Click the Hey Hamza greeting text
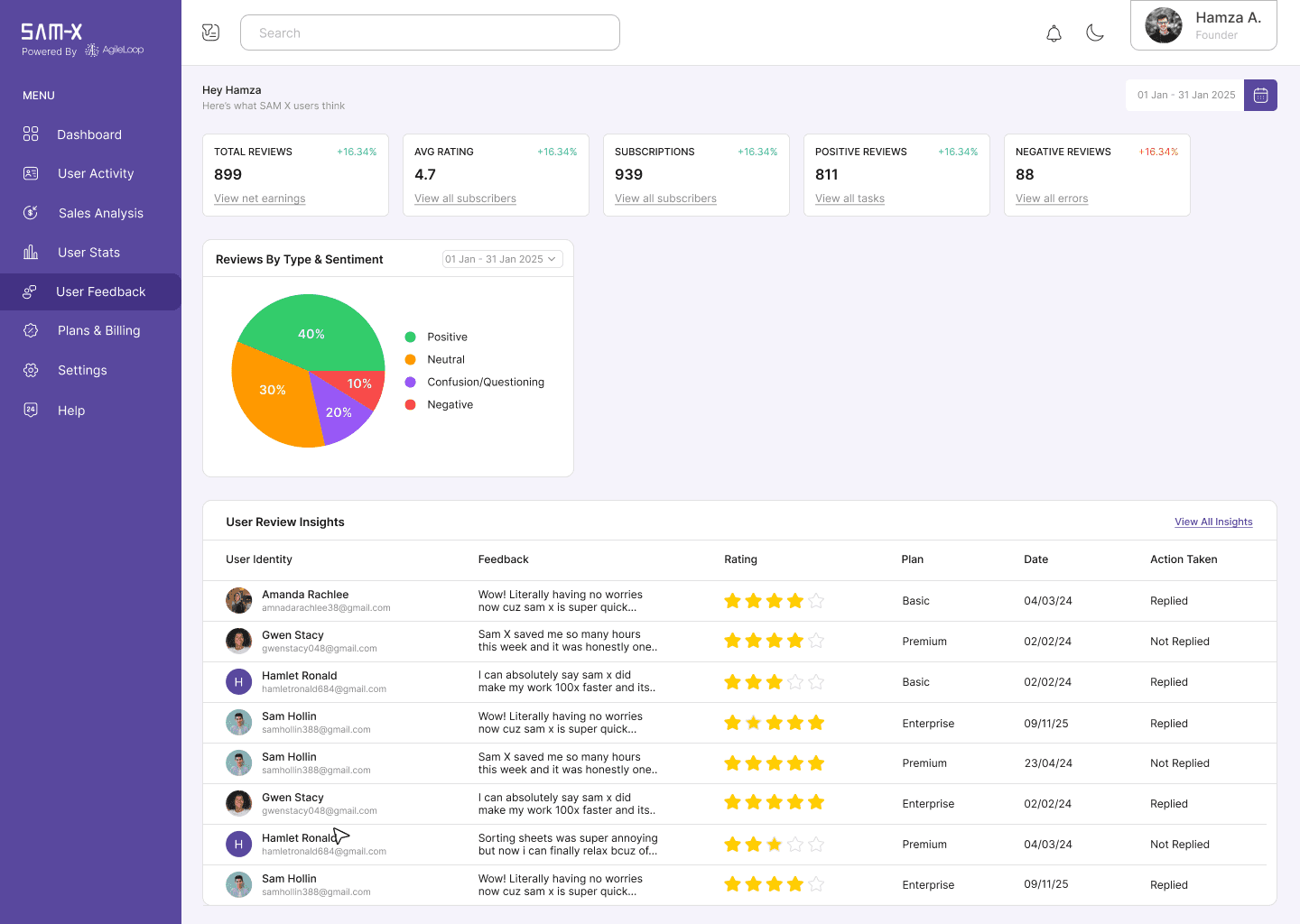The width and height of the screenshot is (1300, 924). 232,90
